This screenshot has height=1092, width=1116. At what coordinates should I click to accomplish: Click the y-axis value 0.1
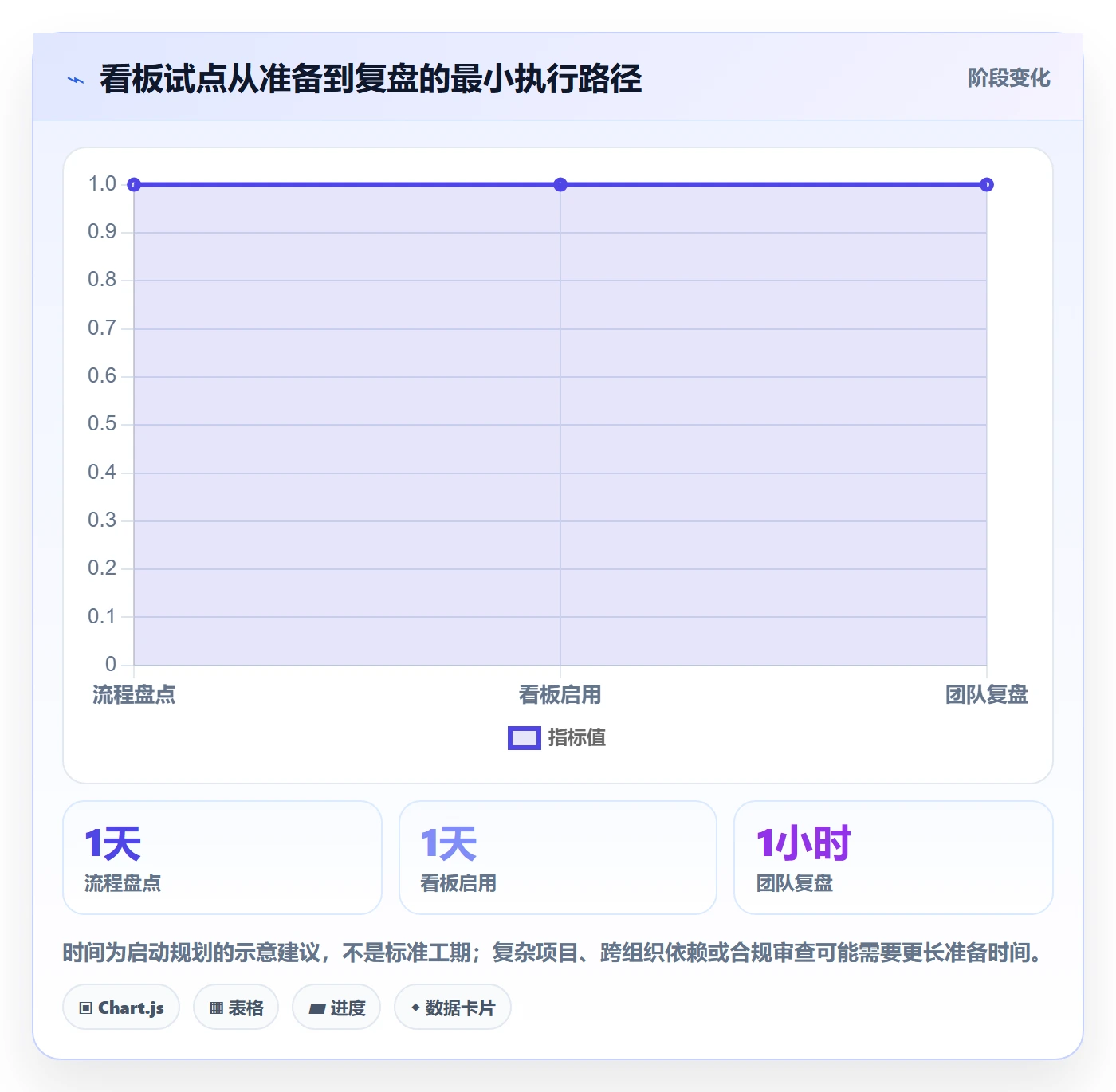tap(102, 617)
